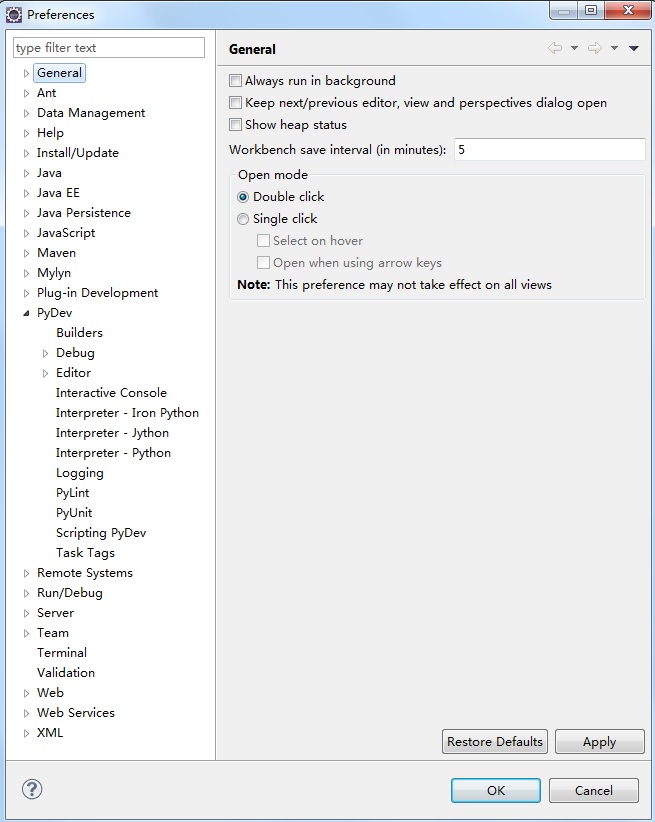Select General in preferences tree
This screenshot has width=655, height=822.
(x=59, y=73)
